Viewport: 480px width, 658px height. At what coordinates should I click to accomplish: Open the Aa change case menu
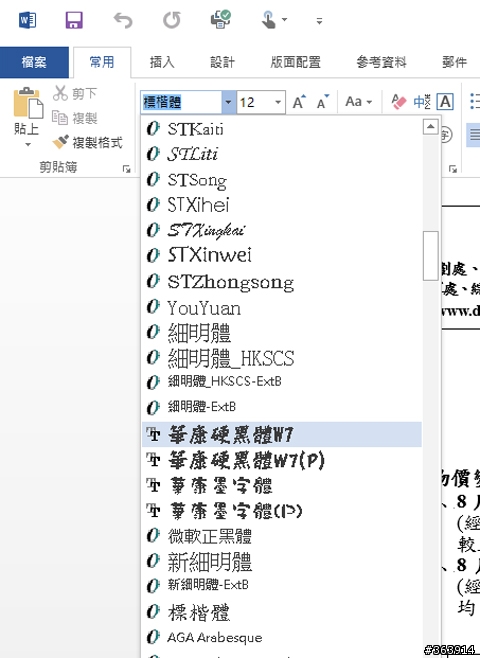(359, 102)
